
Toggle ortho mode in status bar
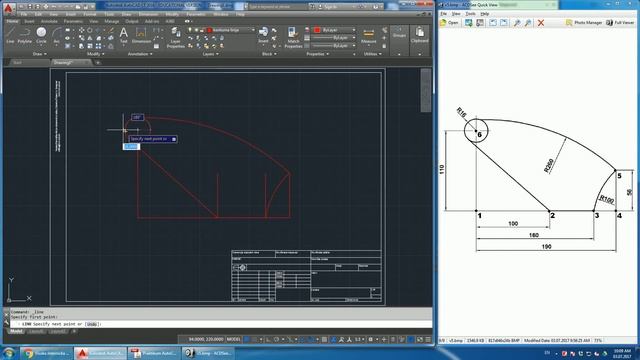268,340
